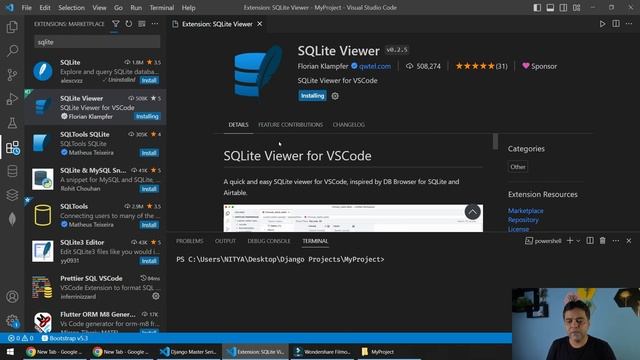Refresh the extensions list

pos(129,24)
